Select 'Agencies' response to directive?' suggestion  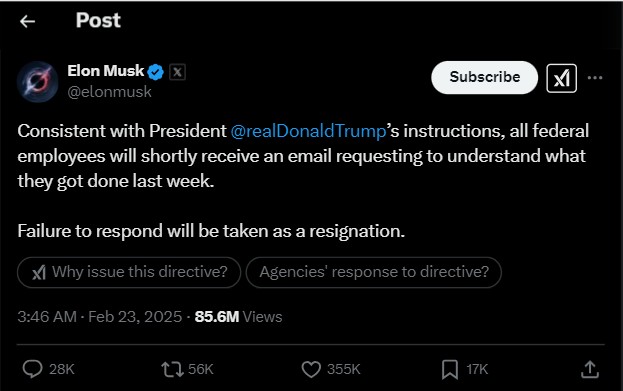pos(373,272)
